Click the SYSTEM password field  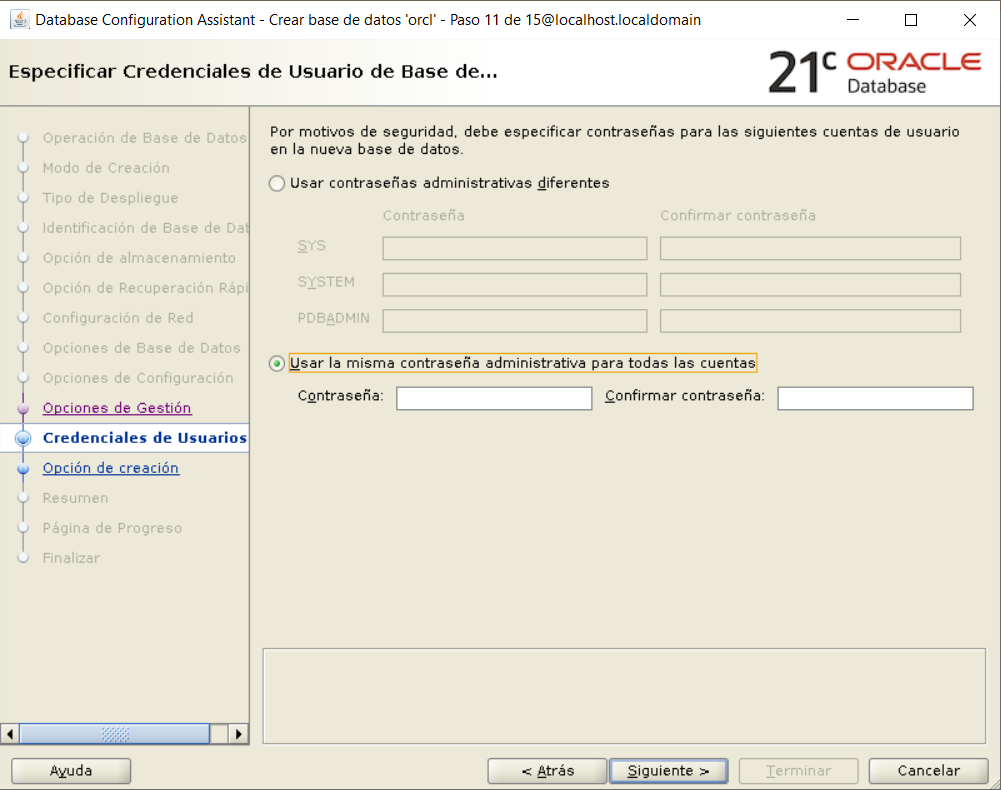tap(515, 284)
